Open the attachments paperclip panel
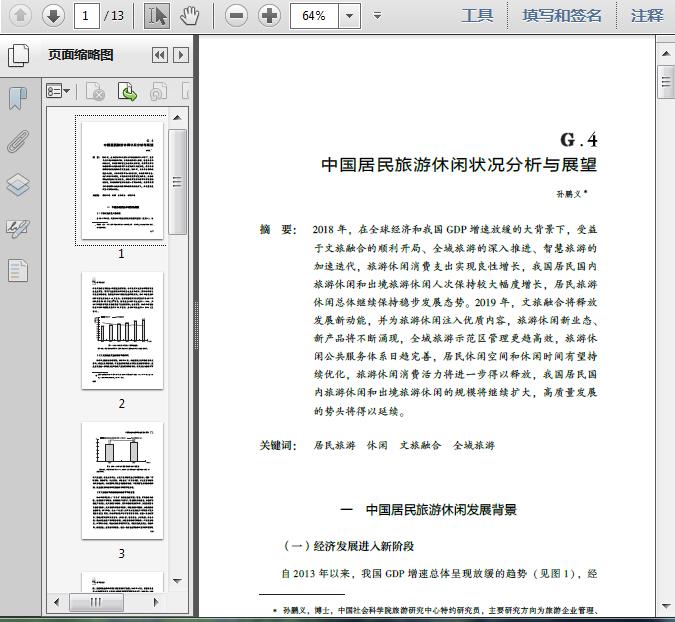This screenshot has height=622, width=675. point(18,141)
